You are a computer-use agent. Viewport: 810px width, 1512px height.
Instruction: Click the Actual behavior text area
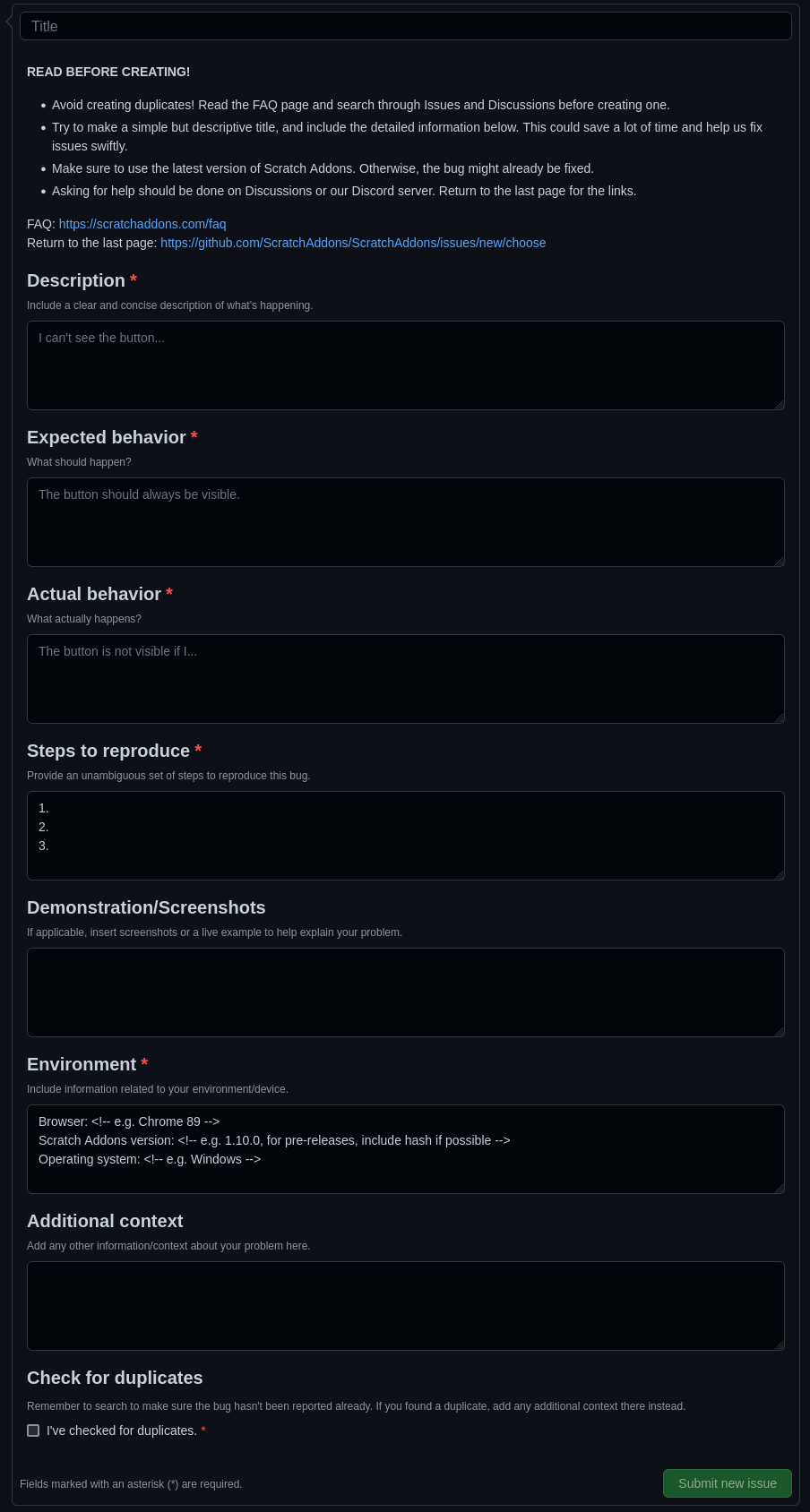405,678
